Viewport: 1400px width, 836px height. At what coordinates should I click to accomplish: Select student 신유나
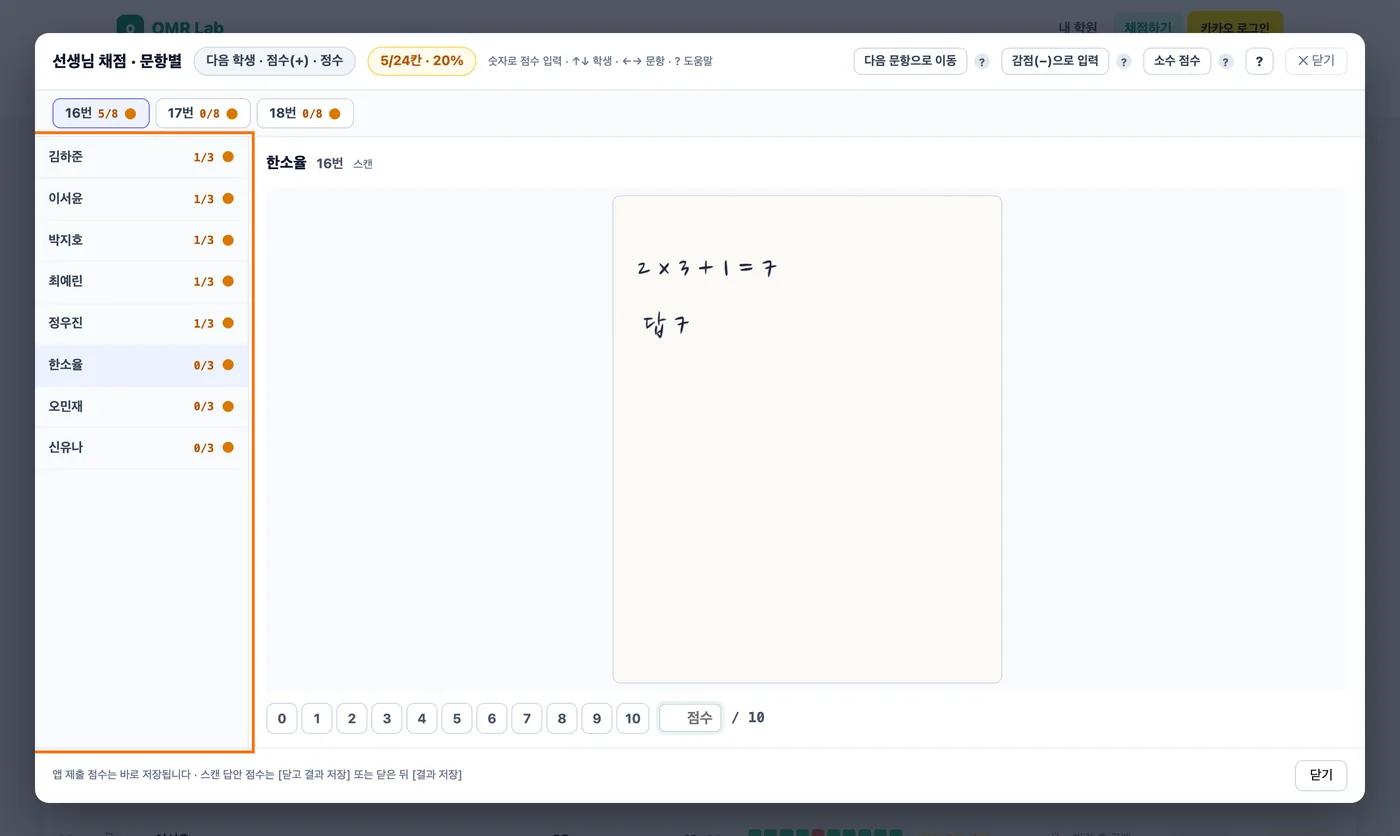click(141, 448)
